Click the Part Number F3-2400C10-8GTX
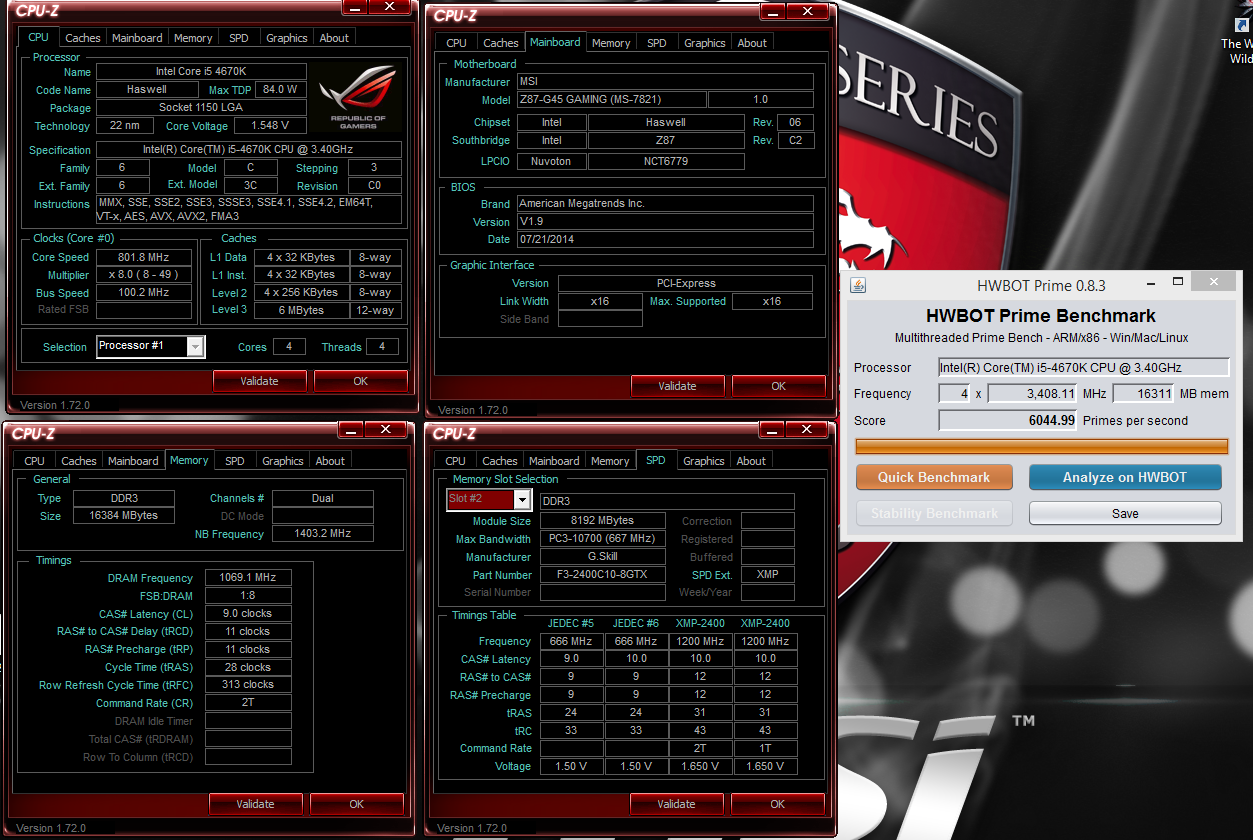This screenshot has width=1253, height=840. coord(602,575)
